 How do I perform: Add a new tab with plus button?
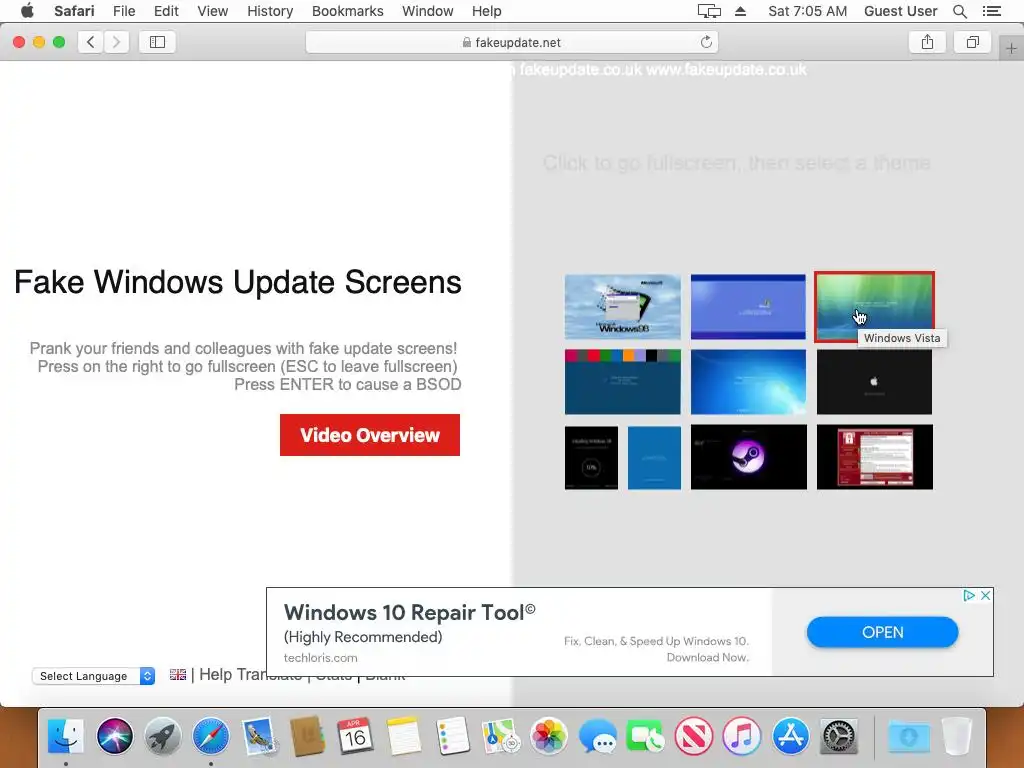(1011, 48)
